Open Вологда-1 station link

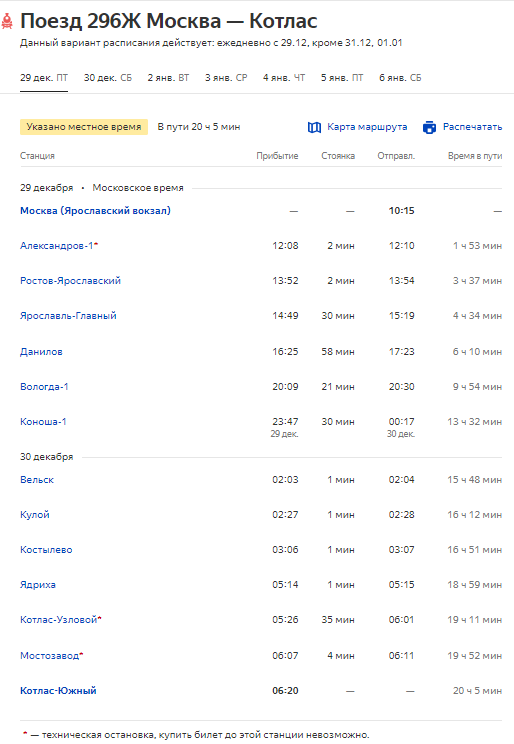tap(44, 386)
